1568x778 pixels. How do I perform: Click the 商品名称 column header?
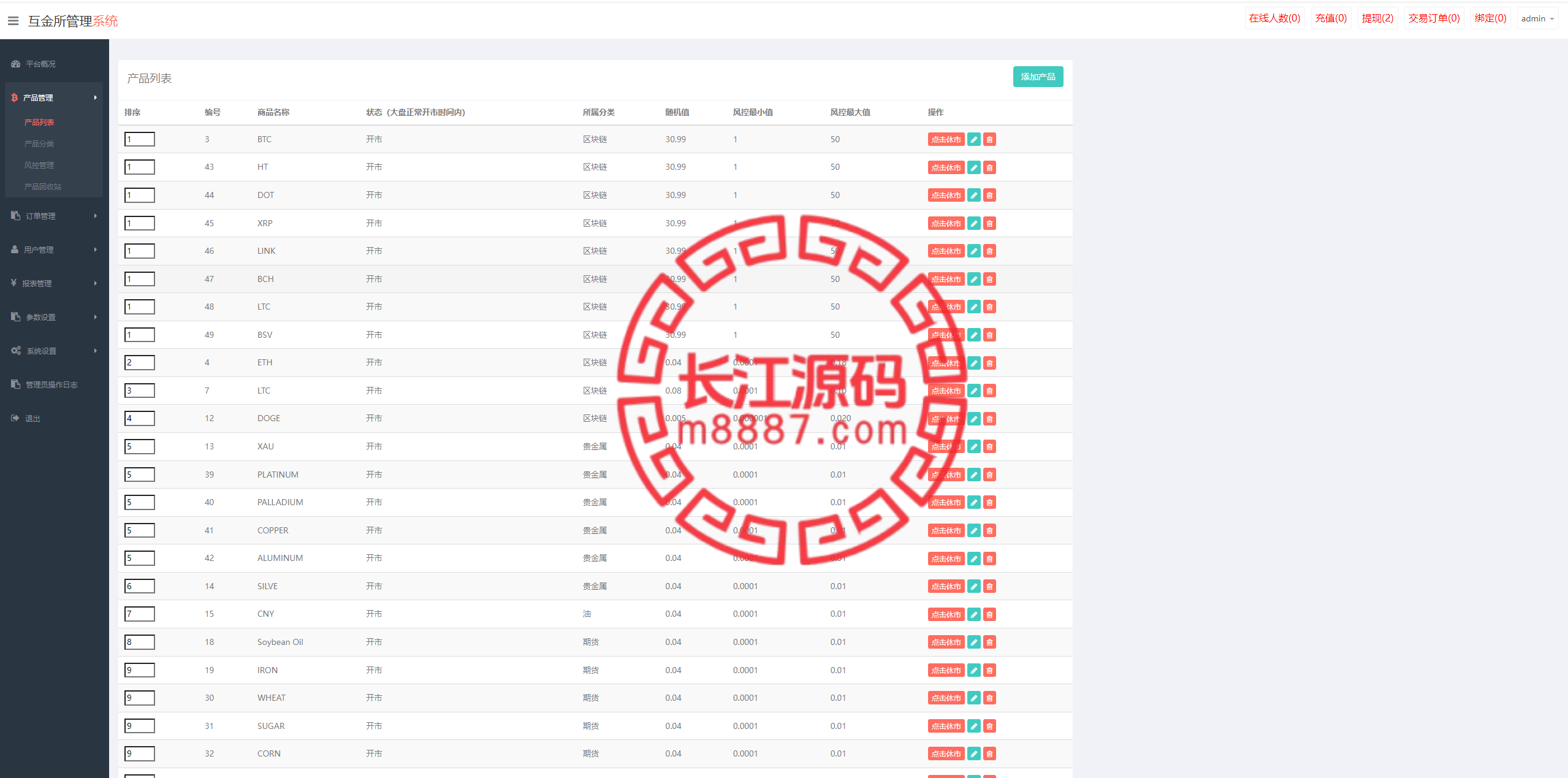tap(273, 112)
